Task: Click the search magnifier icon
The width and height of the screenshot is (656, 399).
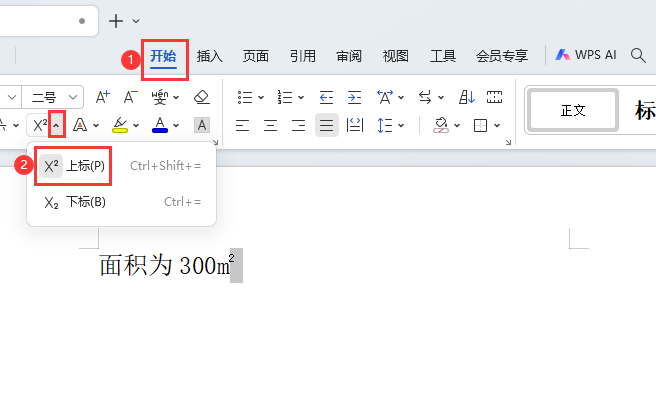Action: coord(638,55)
